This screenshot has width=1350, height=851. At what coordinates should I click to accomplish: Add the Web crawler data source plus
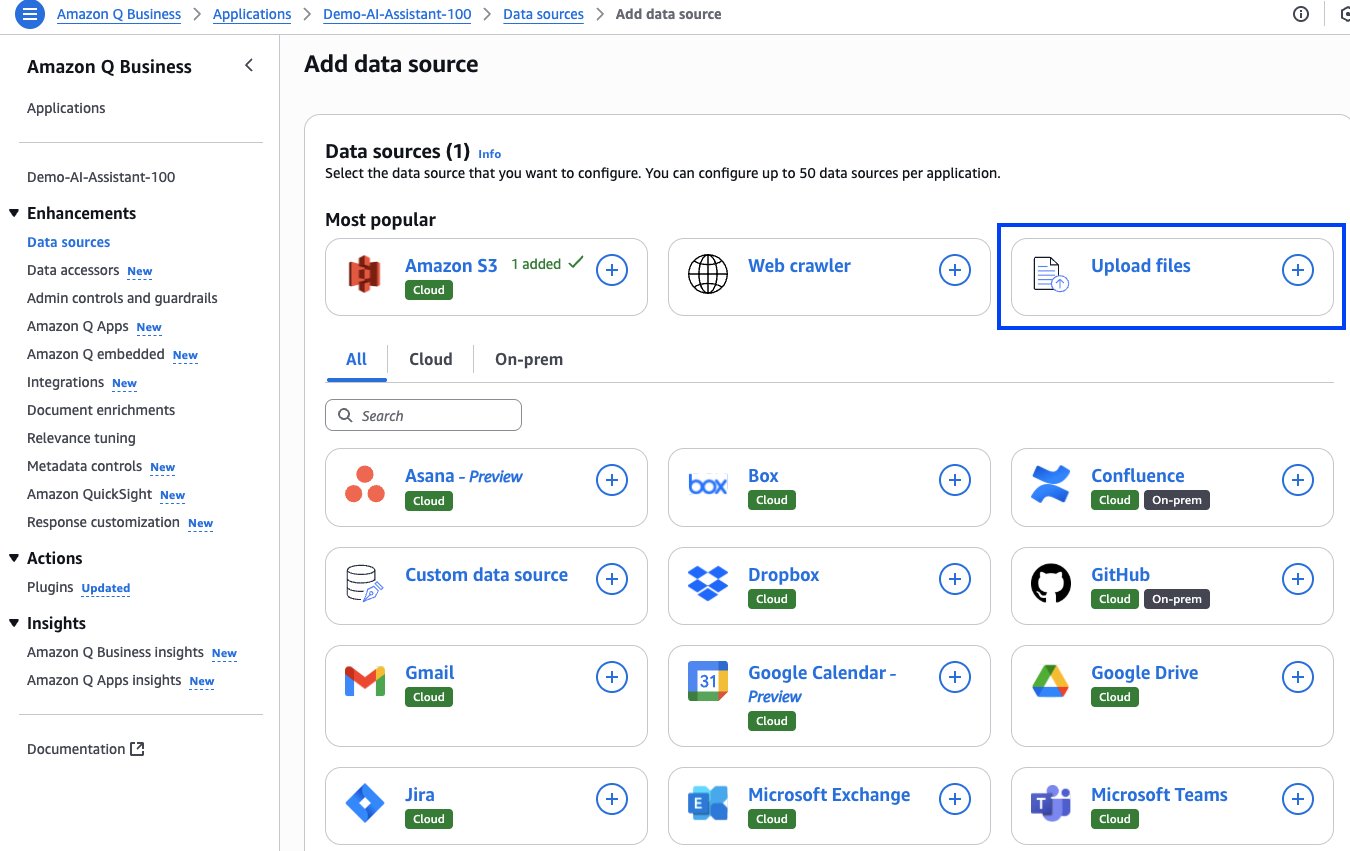coord(955,270)
